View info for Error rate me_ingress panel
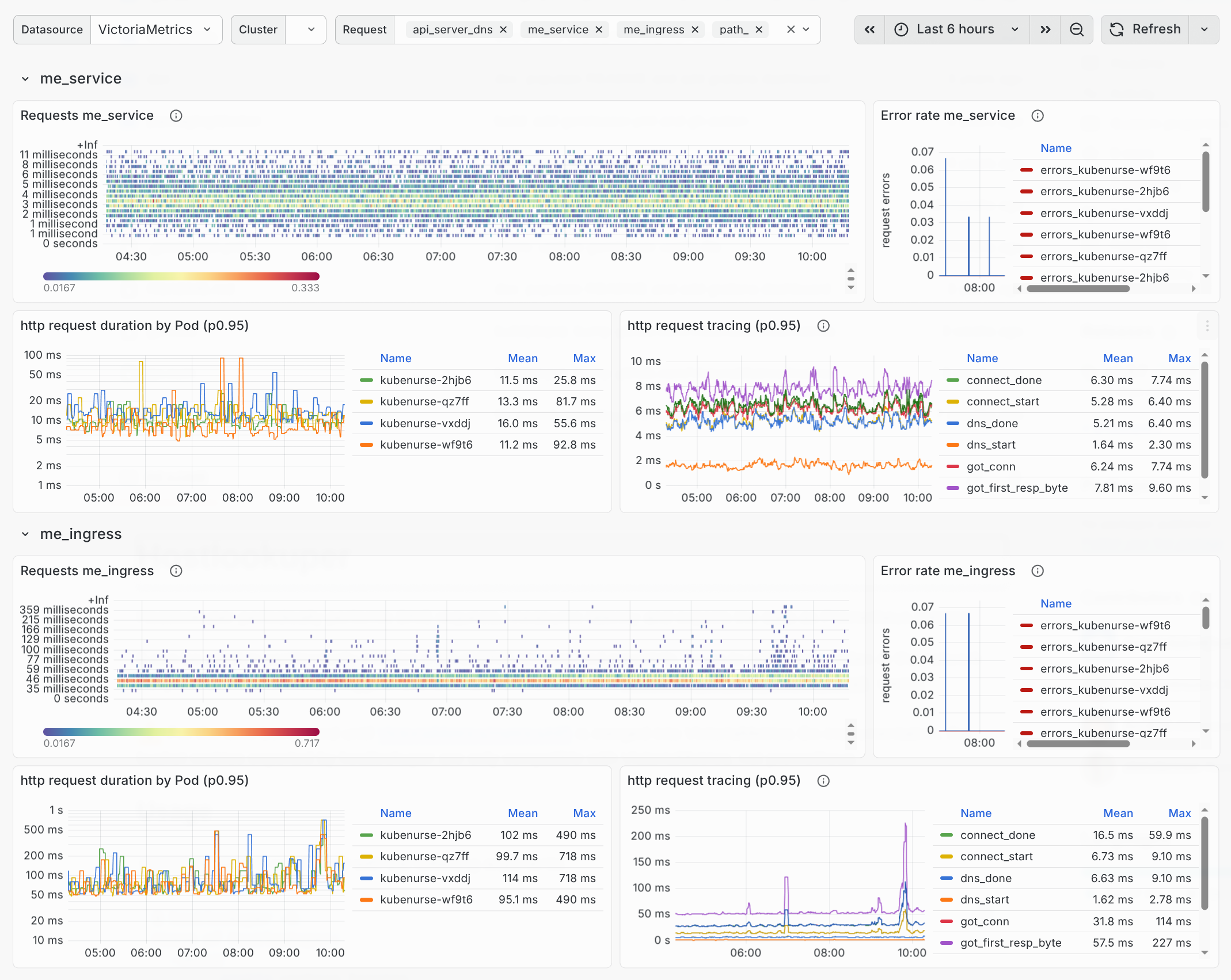 point(1037,571)
